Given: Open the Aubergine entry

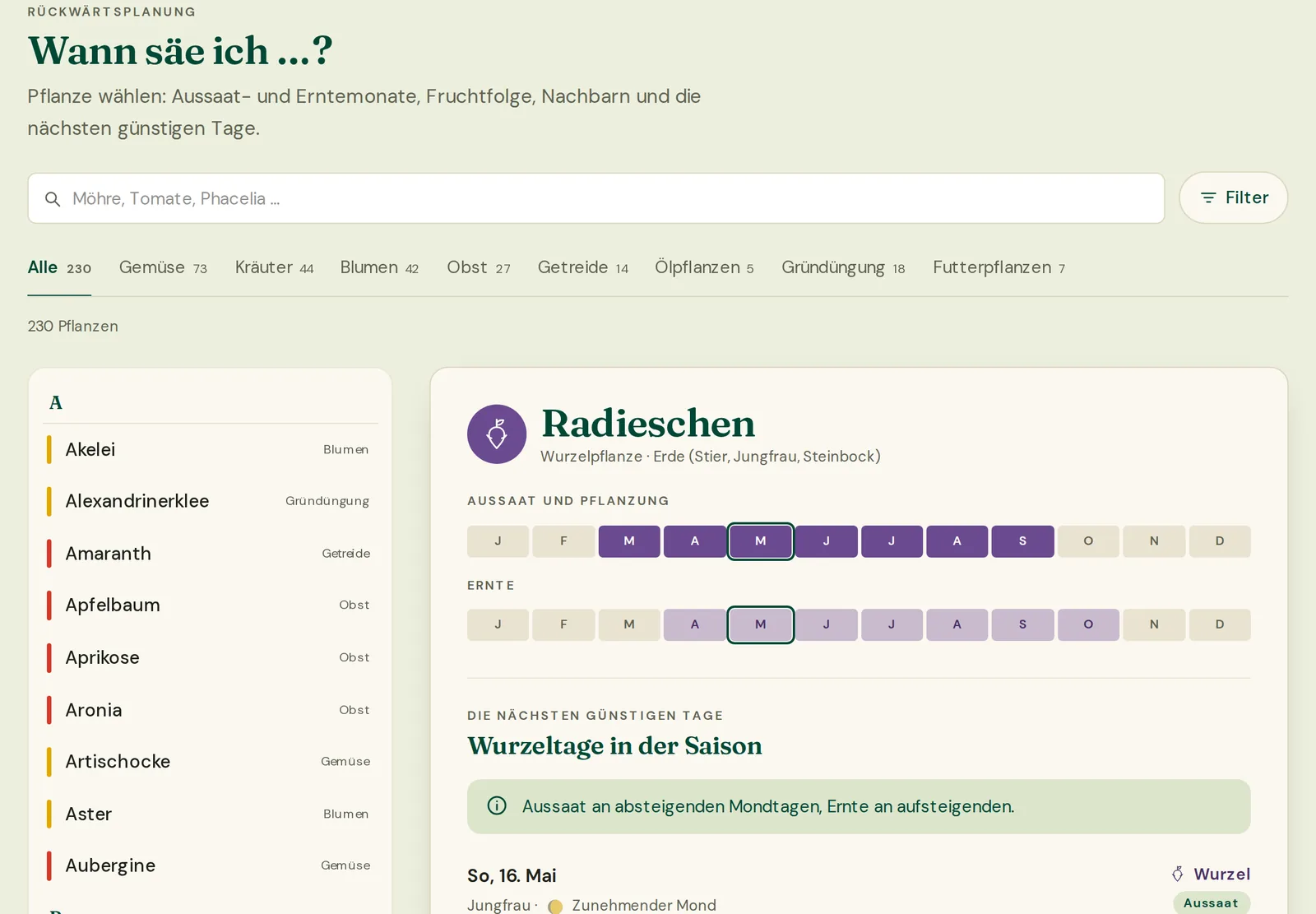Looking at the screenshot, I should coord(210,865).
